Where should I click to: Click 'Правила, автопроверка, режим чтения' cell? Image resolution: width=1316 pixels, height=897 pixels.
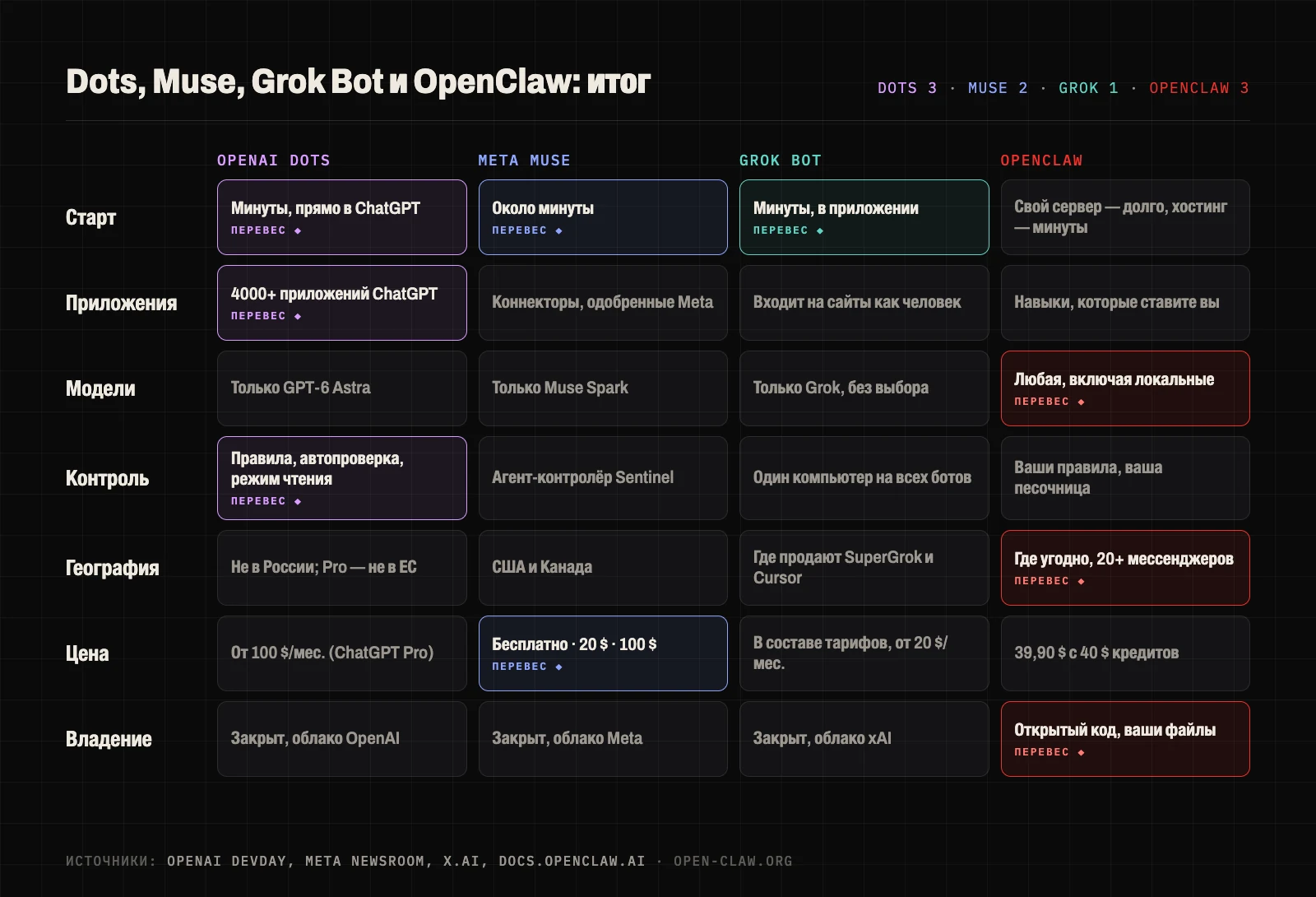(x=341, y=478)
